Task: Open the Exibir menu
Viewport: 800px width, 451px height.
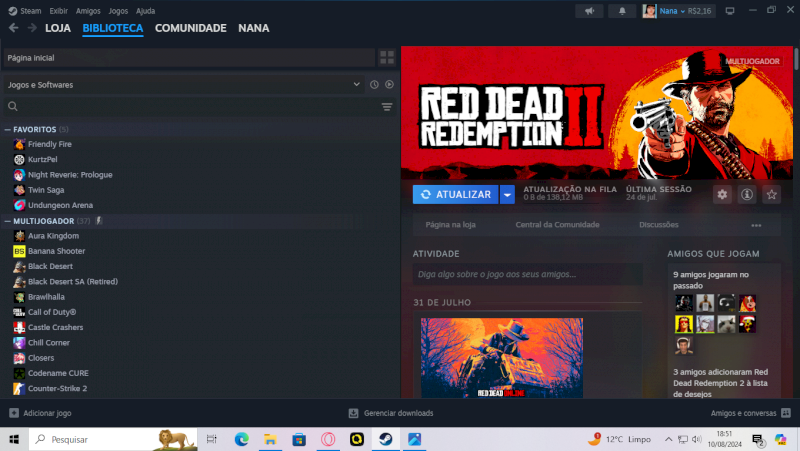Action: [59, 11]
